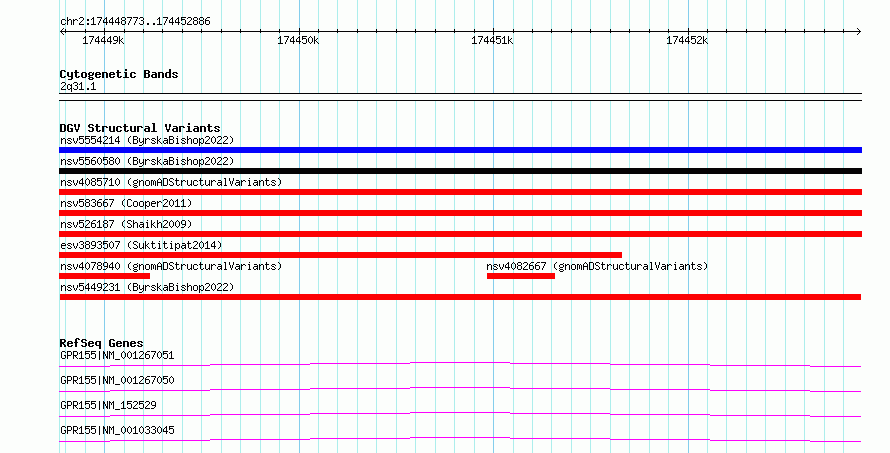Viewport: 890px width, 453px height.
Task: Open nsv526187 (Shaikh2009) label
Action: 126,224
